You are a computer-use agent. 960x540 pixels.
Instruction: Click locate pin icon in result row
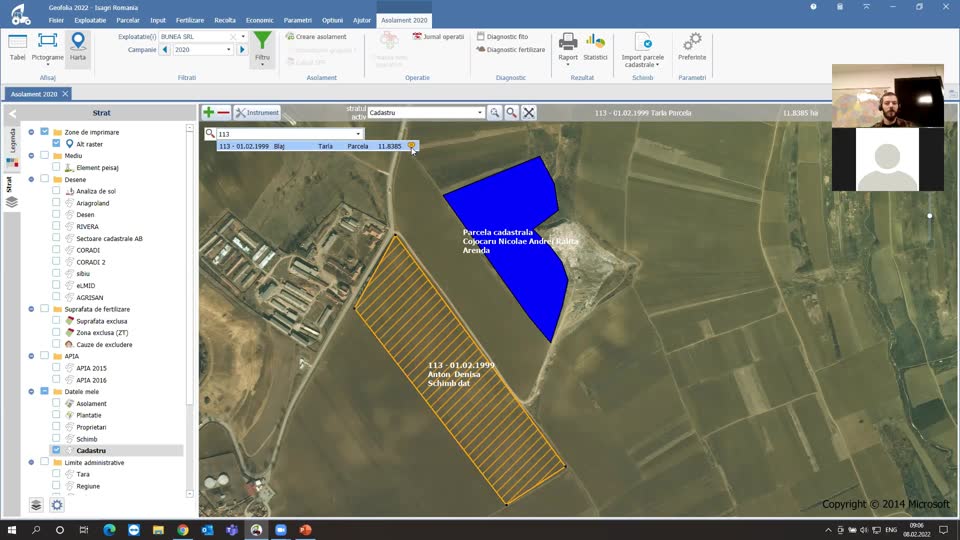(x=411, y=146)
